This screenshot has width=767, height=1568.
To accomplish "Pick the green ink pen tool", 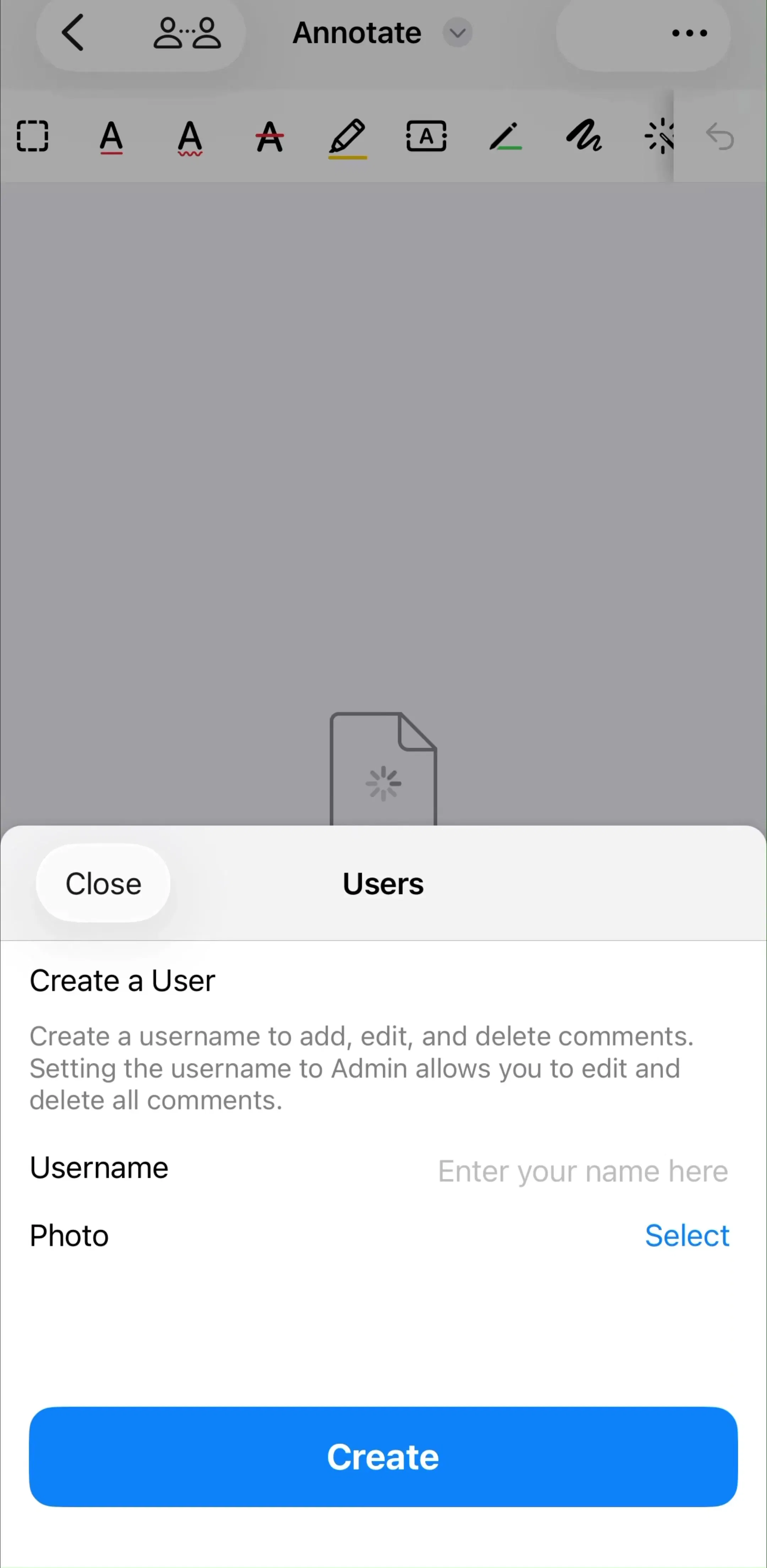I will tap(505, 136).
